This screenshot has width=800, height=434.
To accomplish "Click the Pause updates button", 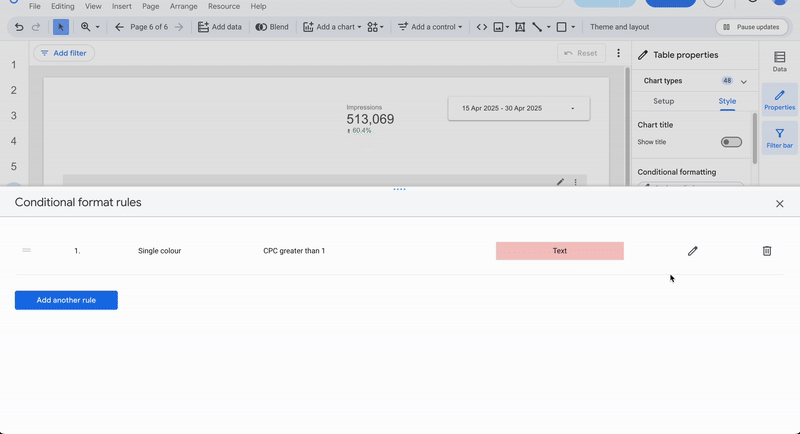I will pyautogui.click(x=752, y=27).
